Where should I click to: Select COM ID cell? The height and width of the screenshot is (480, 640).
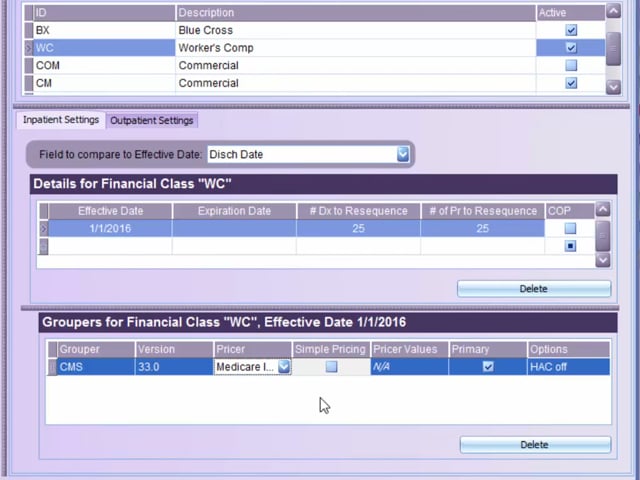point(104,65)
